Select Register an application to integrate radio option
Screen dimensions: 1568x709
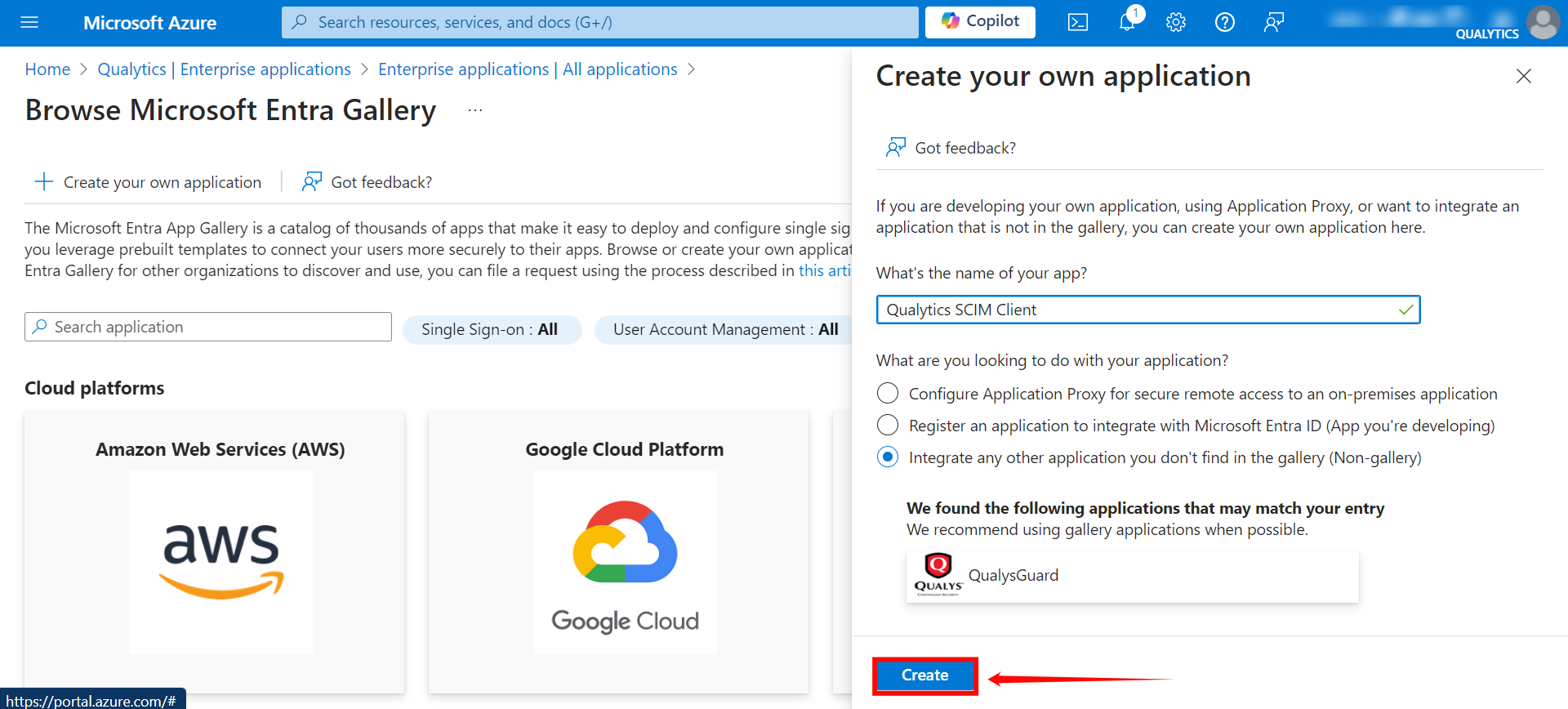(x=888, y=426)
